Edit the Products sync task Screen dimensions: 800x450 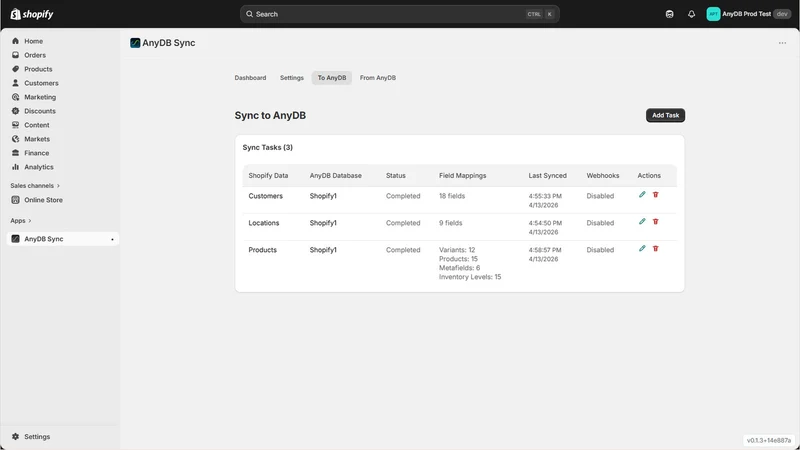(642, 248)
